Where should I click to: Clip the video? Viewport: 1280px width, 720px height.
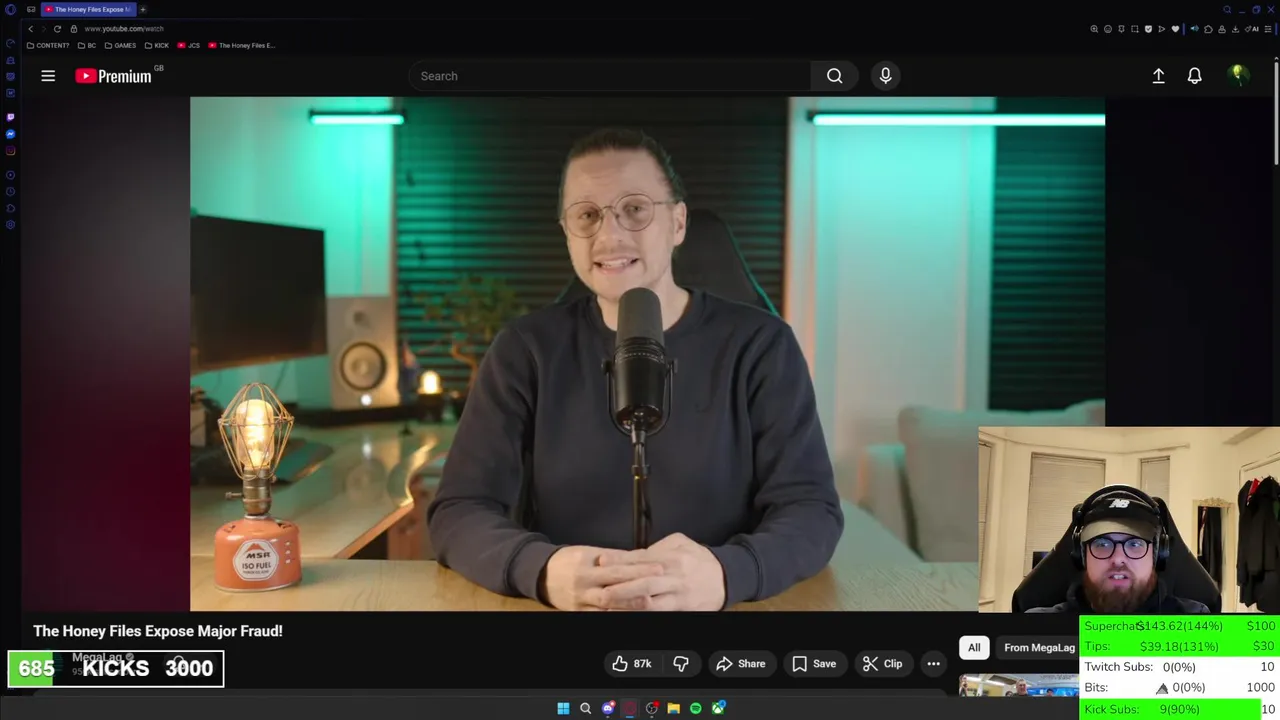pos(882,664)
